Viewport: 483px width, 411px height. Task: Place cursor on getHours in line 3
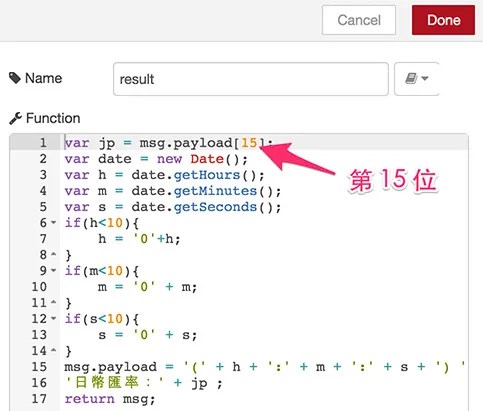207,175
